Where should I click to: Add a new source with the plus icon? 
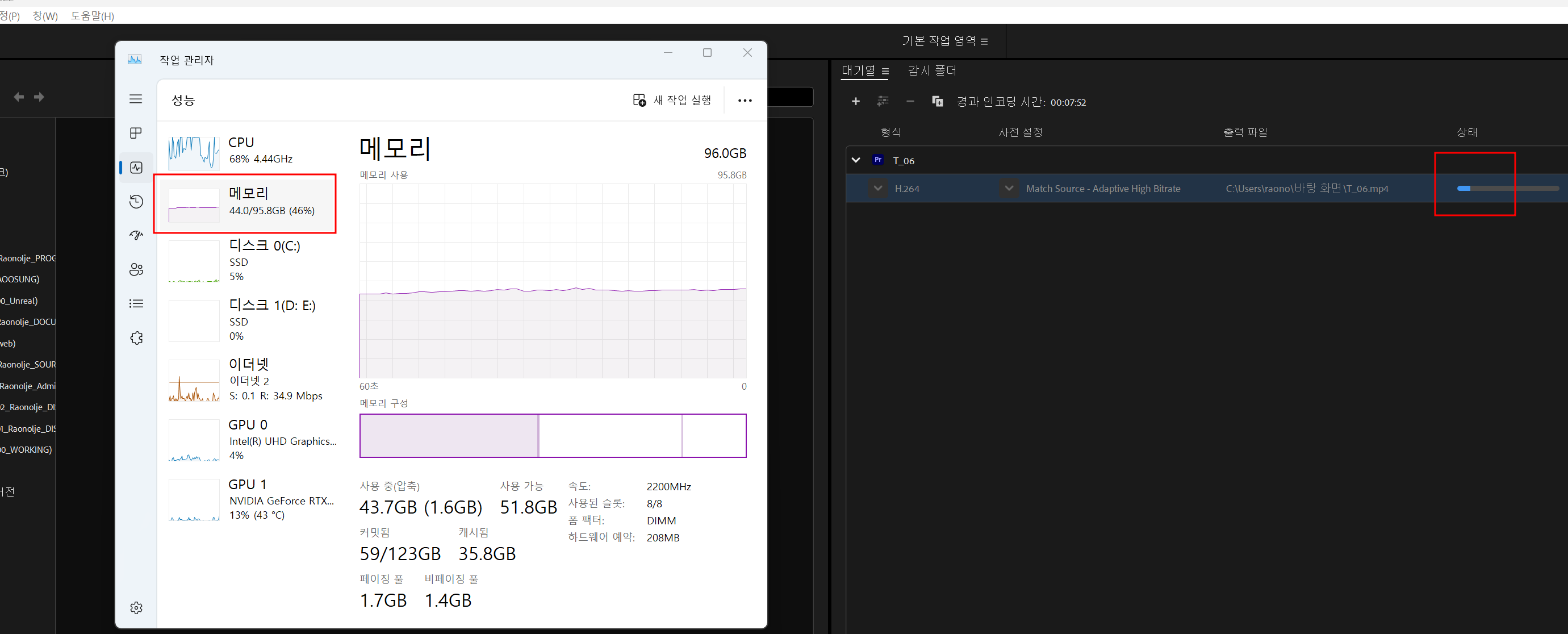point(856,102)
